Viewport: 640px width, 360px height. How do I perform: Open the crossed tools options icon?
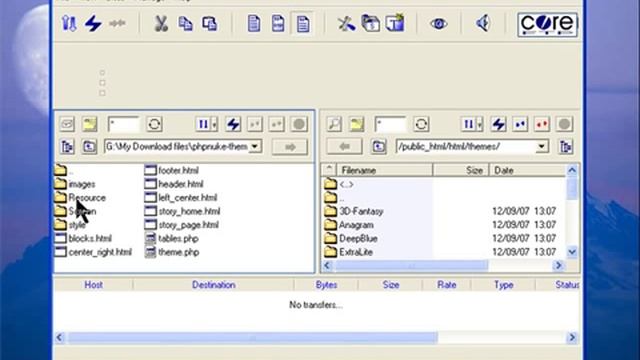(x=346, y=24)
